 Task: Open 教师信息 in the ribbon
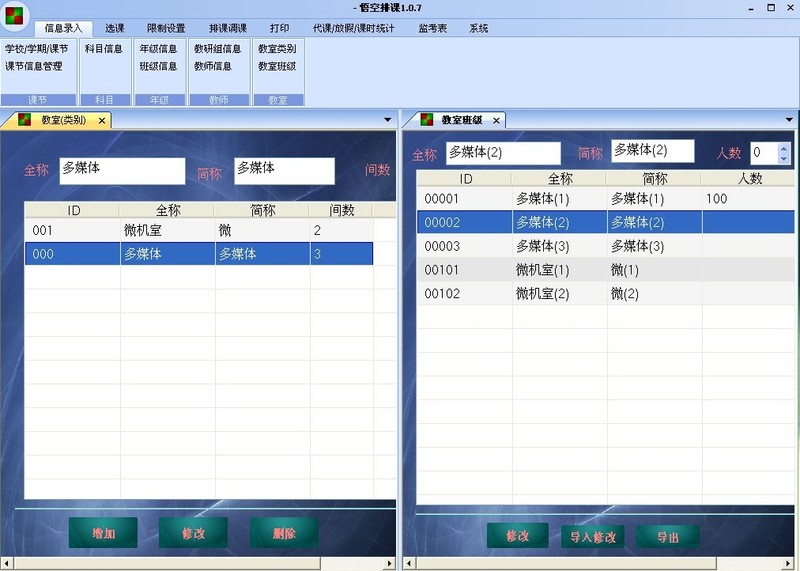pos(213,66)
